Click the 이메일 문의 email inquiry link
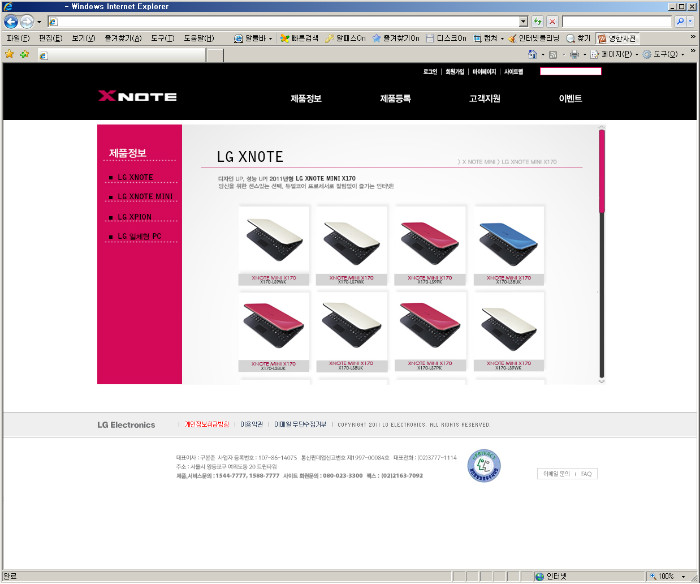The width and height of the screenshot is (700, 584). [556, 474]
